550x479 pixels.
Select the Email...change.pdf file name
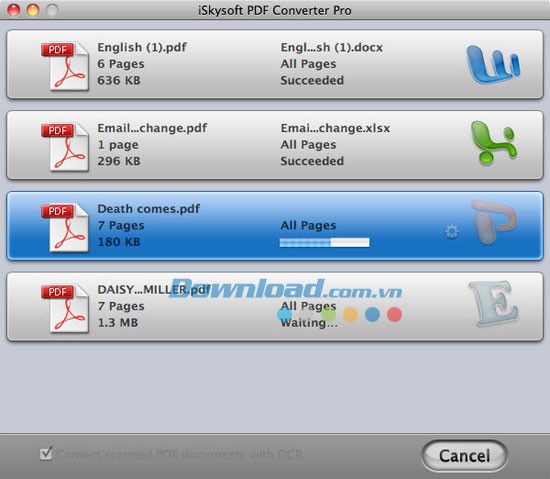pyautogui.click(x=152, y=128)
